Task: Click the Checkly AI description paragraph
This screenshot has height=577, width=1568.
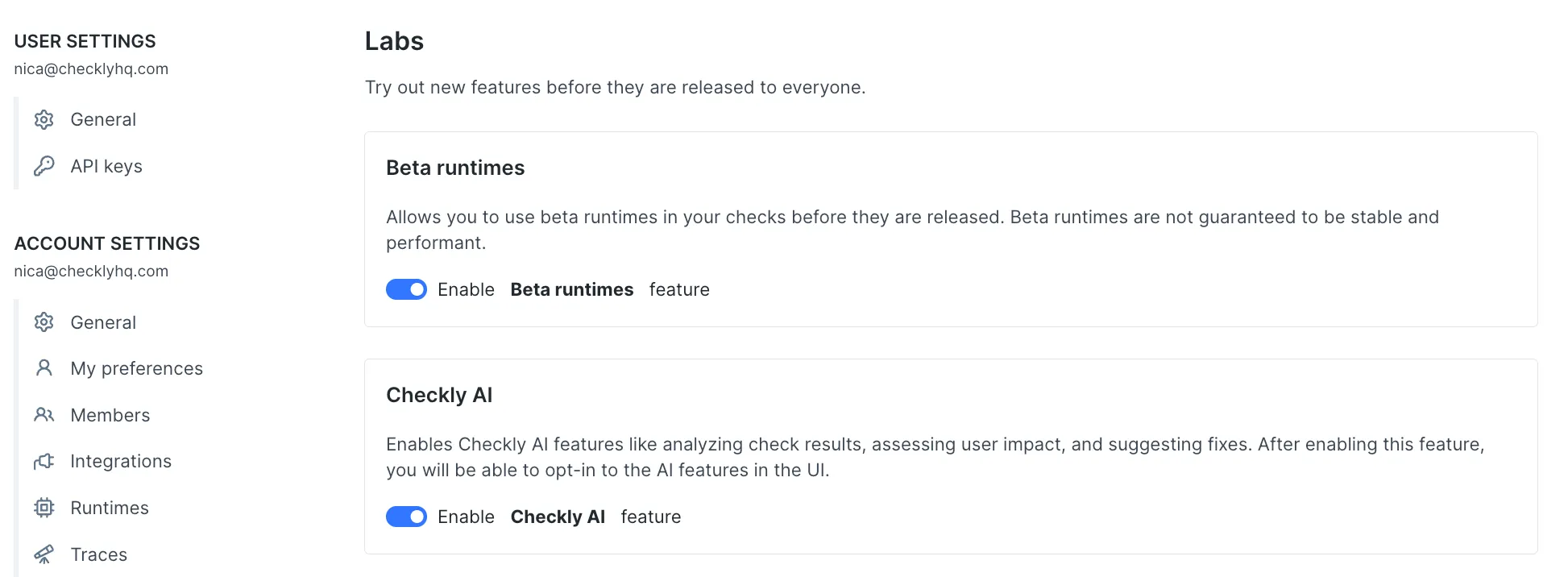Action: tap(935, 457)
